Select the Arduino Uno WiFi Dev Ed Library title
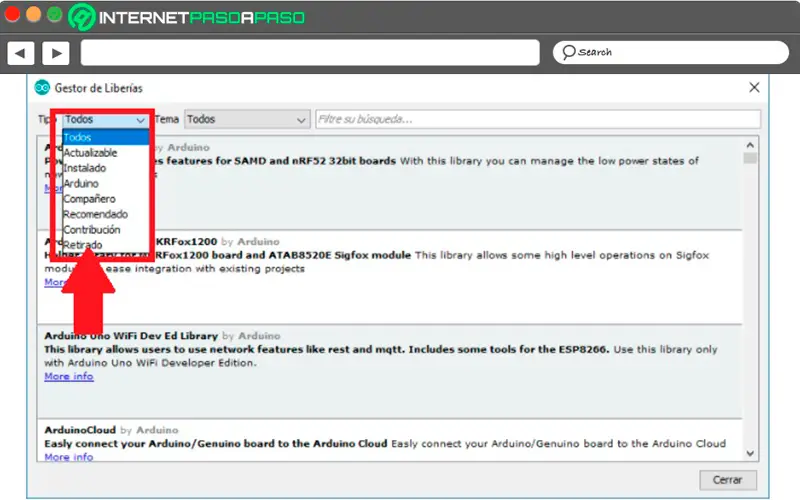800x500 pixels. click(131, 336)
